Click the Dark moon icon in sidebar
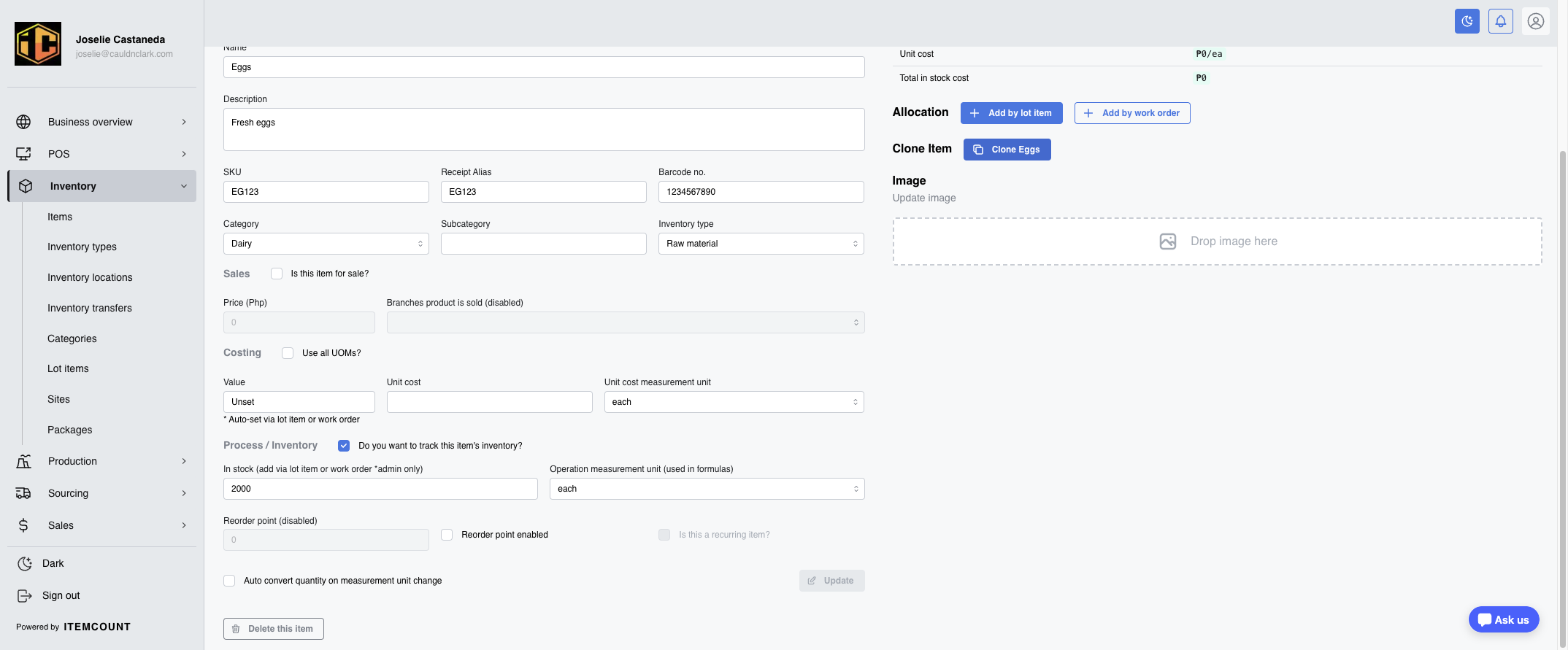Image resolution: width=1568 pixels, height=650 pixels. click(25, 563)
